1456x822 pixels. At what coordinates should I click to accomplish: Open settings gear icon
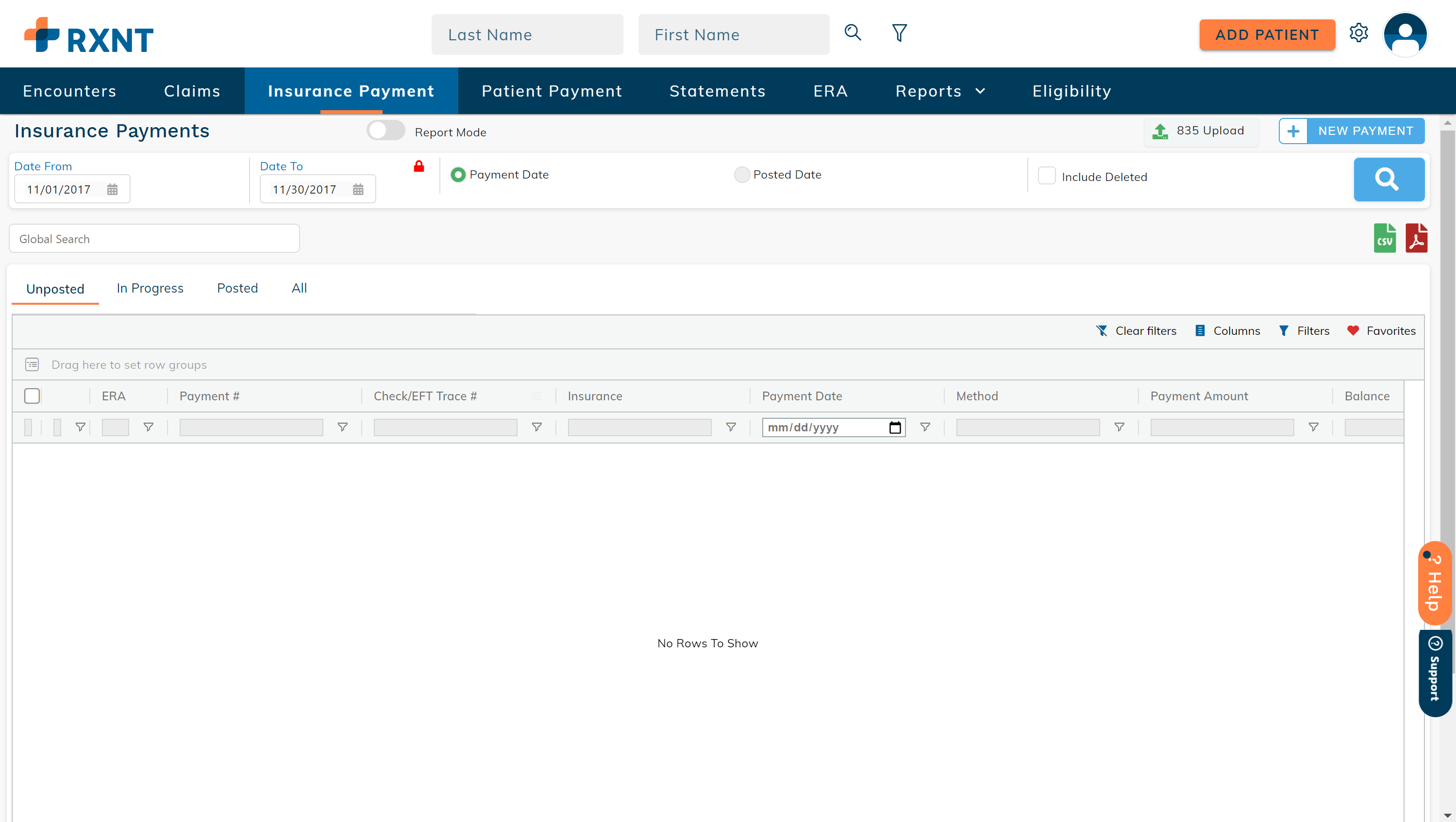(x=1359, y=33)
